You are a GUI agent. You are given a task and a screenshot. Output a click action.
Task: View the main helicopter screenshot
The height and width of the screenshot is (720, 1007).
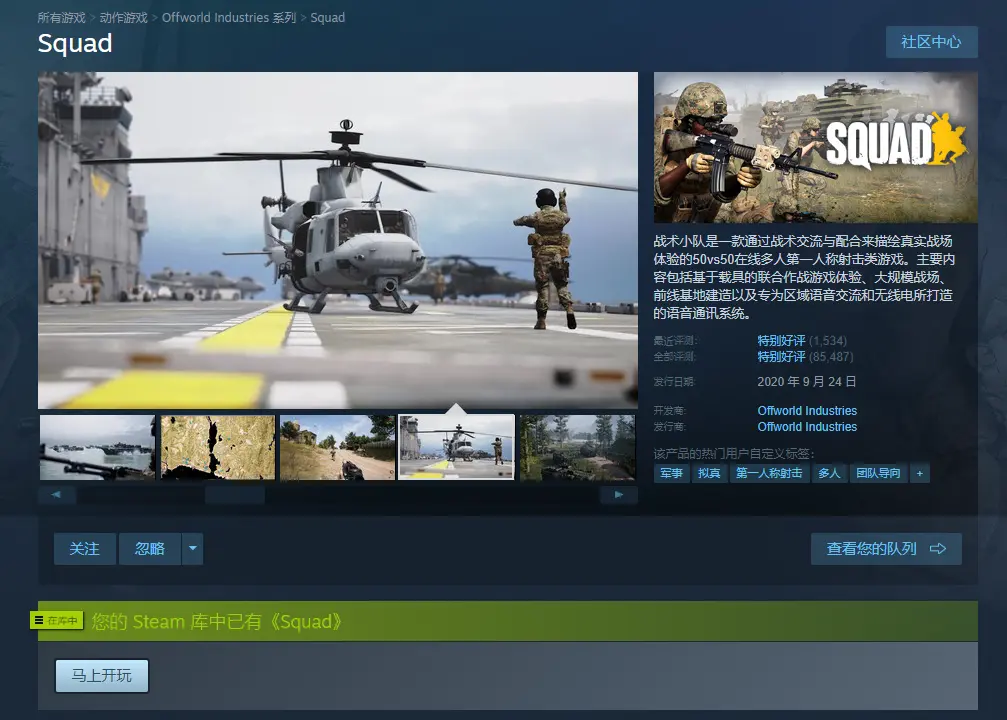coord(338,240)
